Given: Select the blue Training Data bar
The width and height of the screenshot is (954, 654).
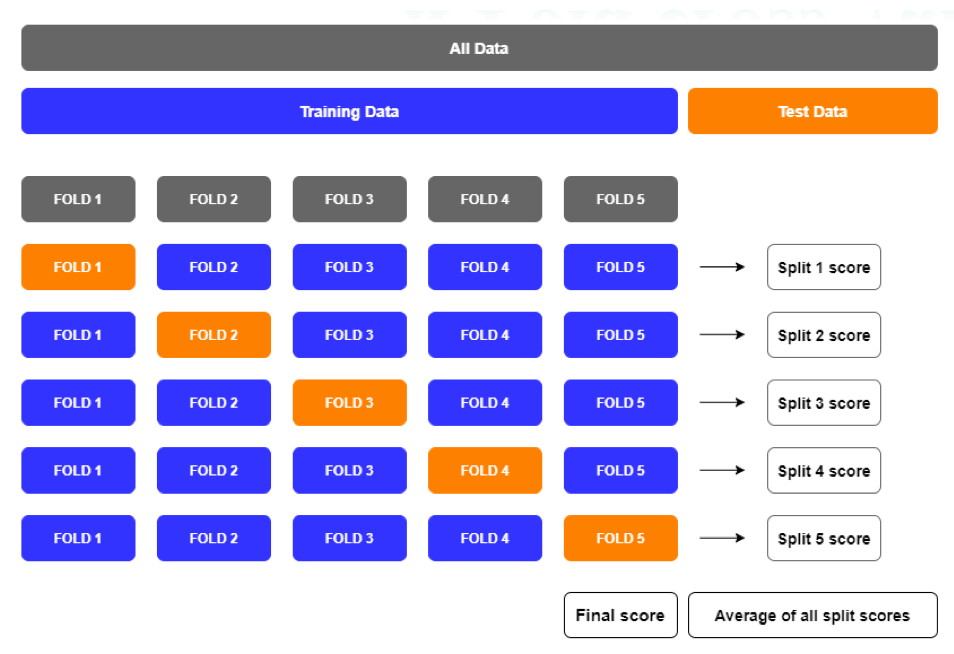Looking at the screenshot, I should tap(349, 111).
